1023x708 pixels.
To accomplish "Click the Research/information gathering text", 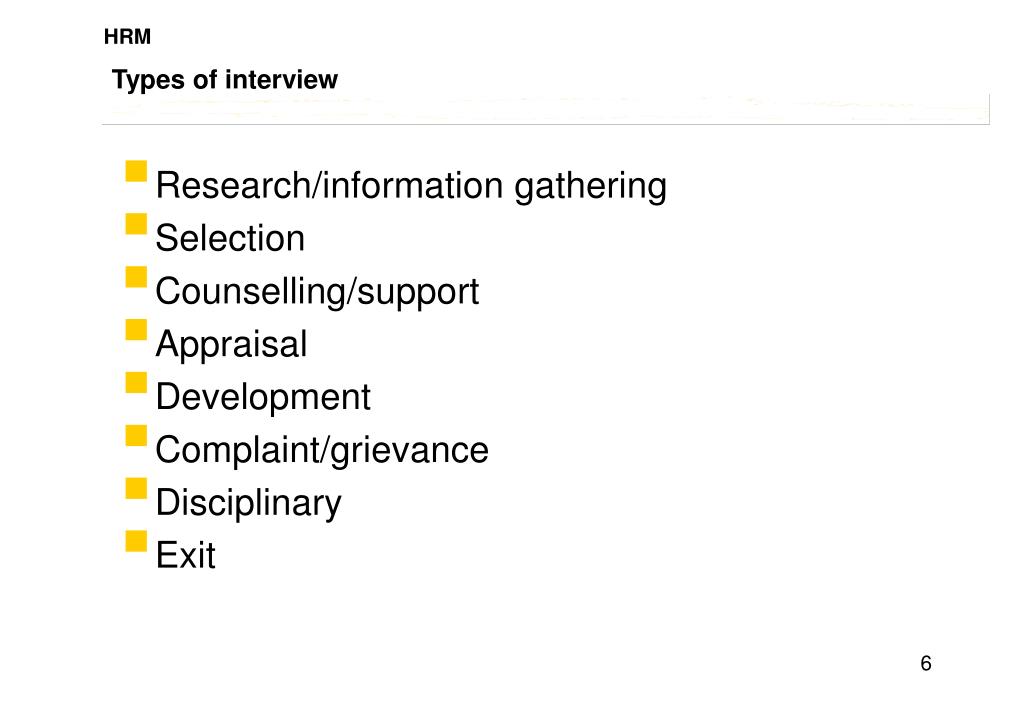I will [411, 186].
